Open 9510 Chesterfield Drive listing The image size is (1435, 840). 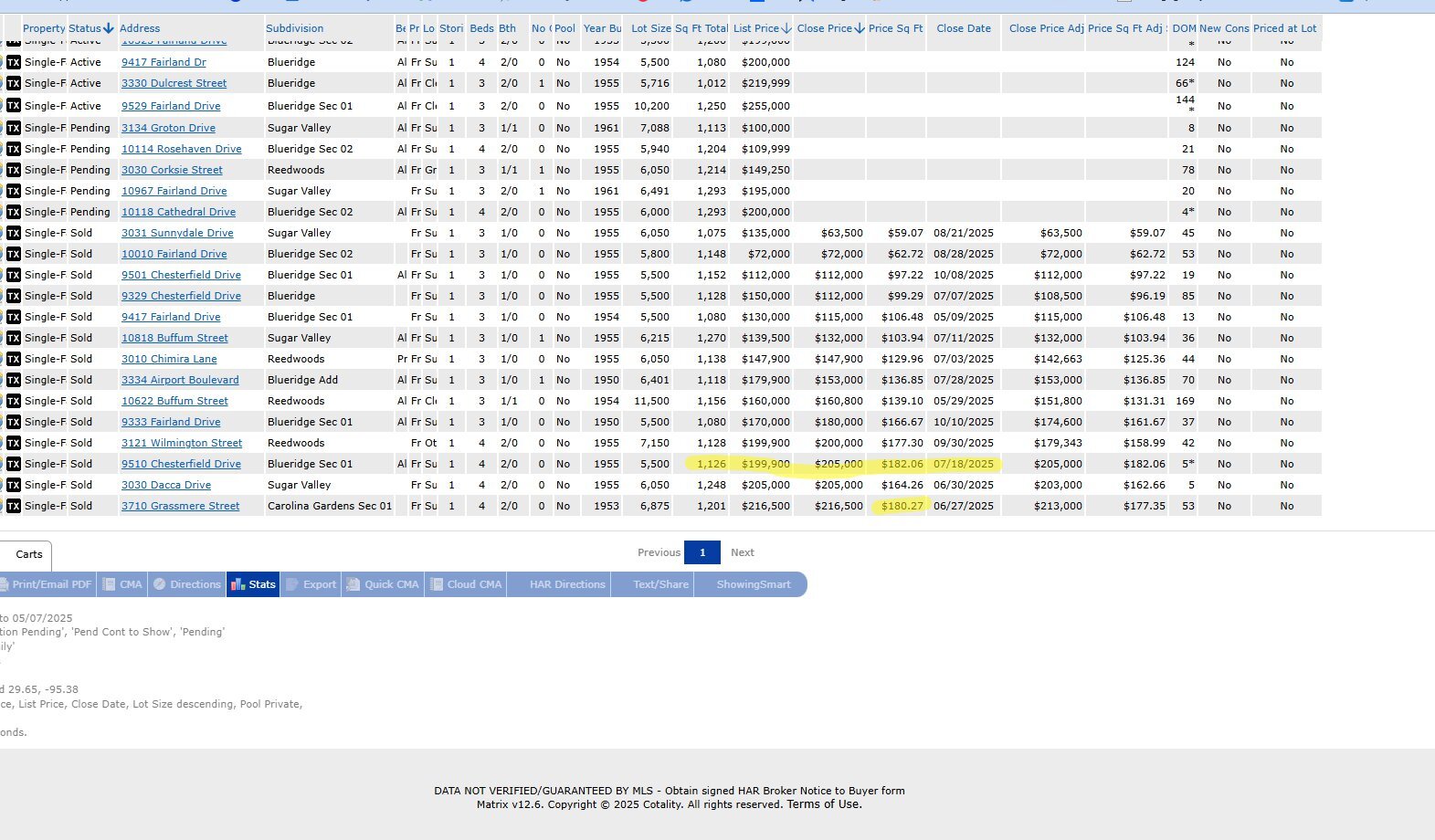[181, 464]
